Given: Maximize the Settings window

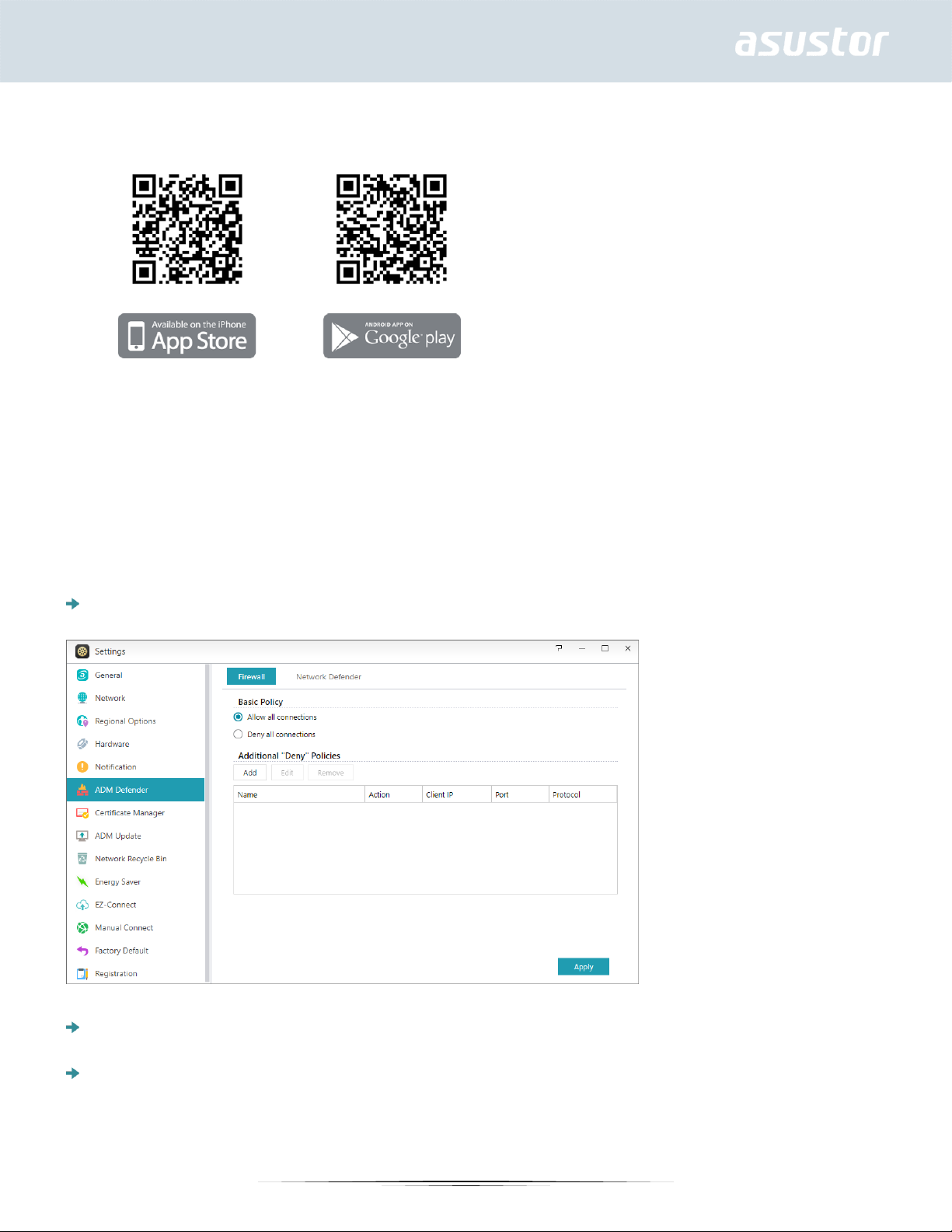Looking at the screenshot, I should 605,648.
